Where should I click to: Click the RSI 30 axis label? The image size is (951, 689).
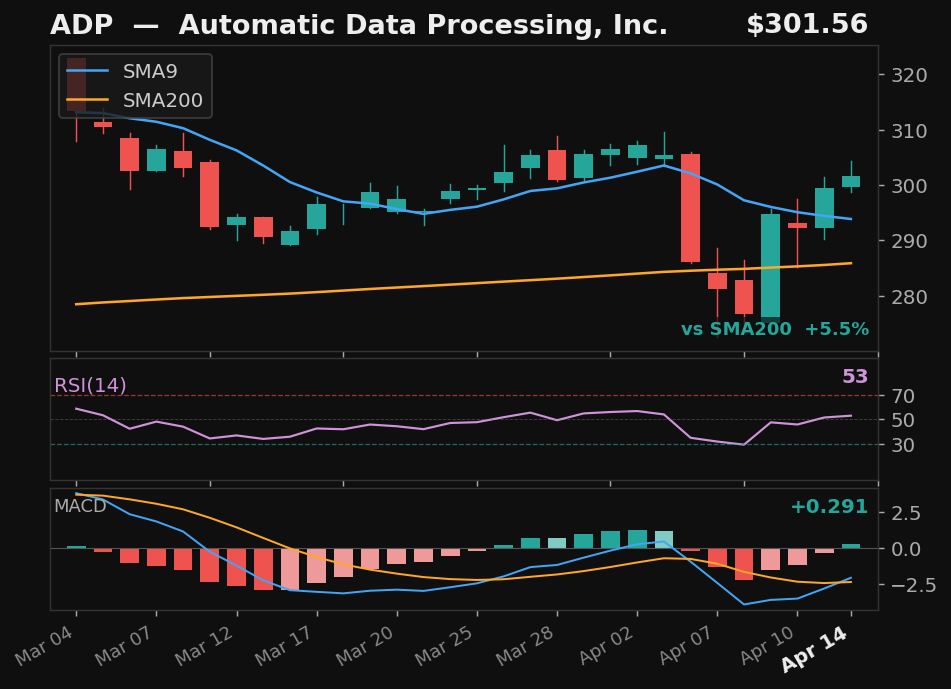click(x=903, y=445)
